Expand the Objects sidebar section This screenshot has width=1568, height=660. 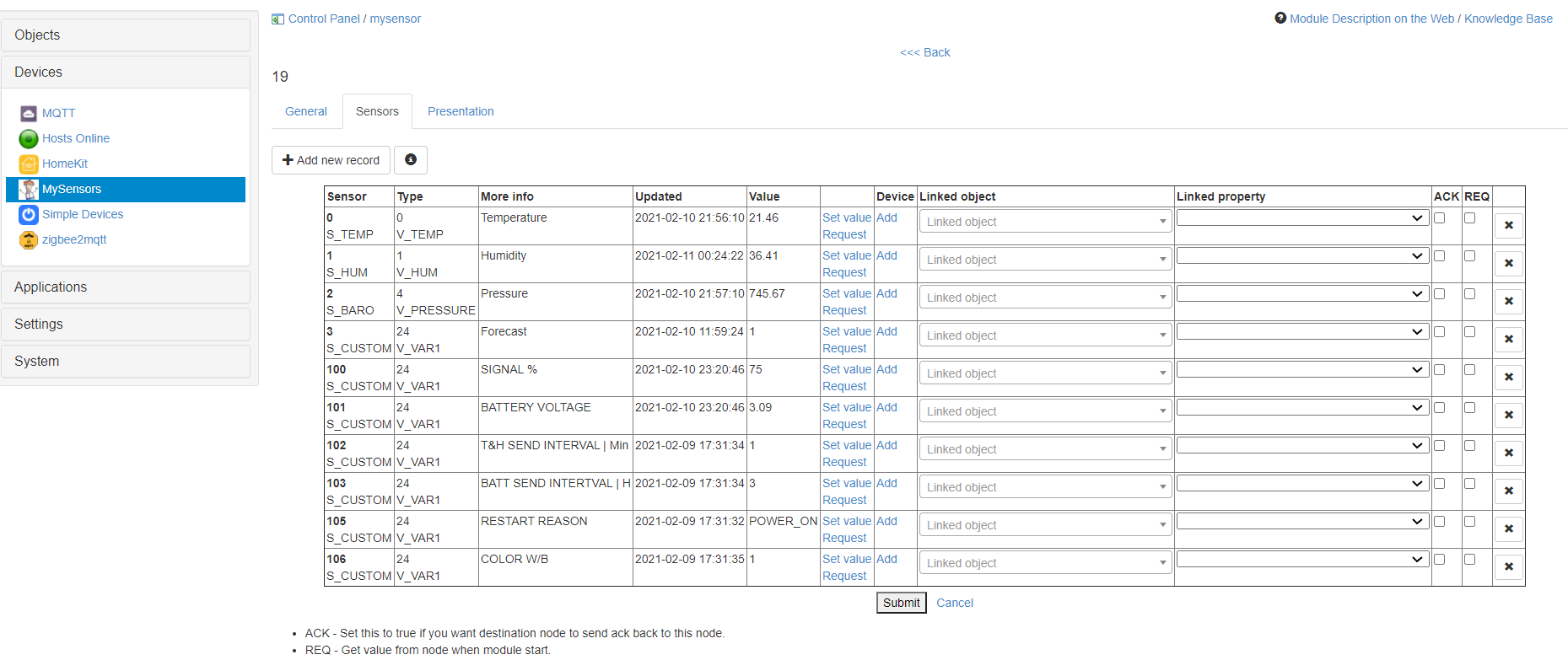[x=126, y=35]
